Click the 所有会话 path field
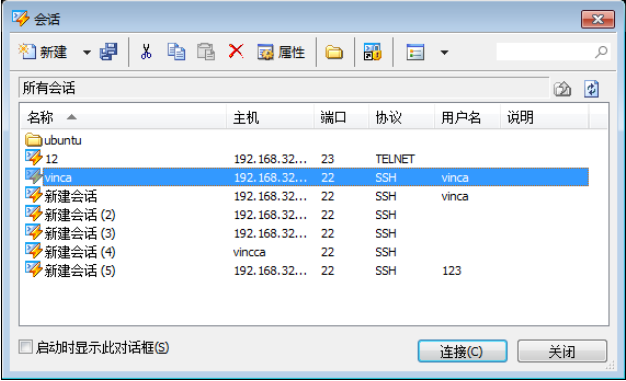Viewport: 626px width, 381px height. (283, 88)
